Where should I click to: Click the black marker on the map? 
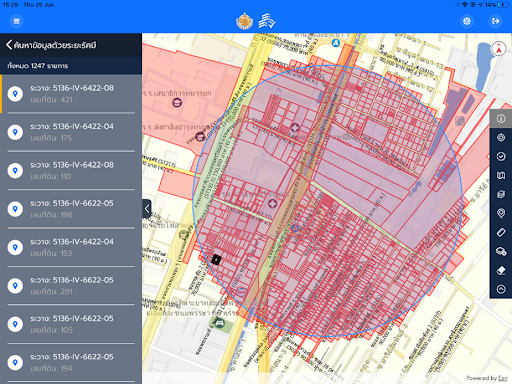pos(216,259)
